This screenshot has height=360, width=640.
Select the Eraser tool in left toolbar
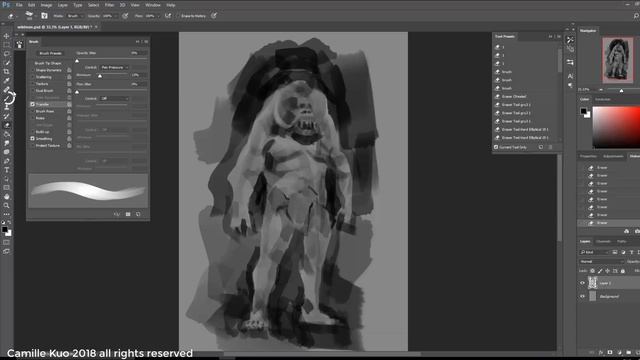click(x=7, y=125)
